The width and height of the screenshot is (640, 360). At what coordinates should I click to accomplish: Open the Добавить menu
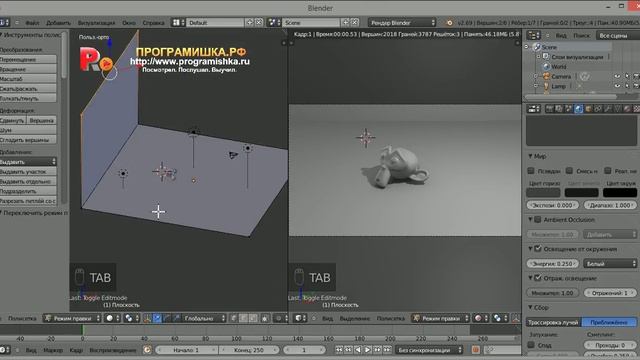pyautogui.click(x=58, y=23)
